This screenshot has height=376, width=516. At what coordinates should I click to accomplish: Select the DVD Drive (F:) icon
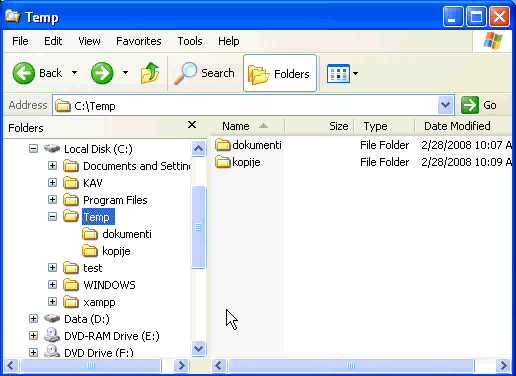click(x=52, y=351)
